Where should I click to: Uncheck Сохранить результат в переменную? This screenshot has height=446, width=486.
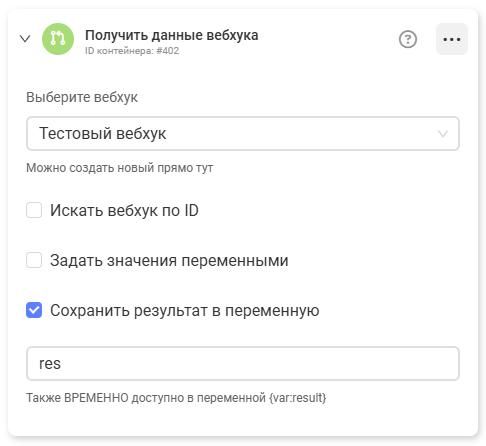point(34,310)
